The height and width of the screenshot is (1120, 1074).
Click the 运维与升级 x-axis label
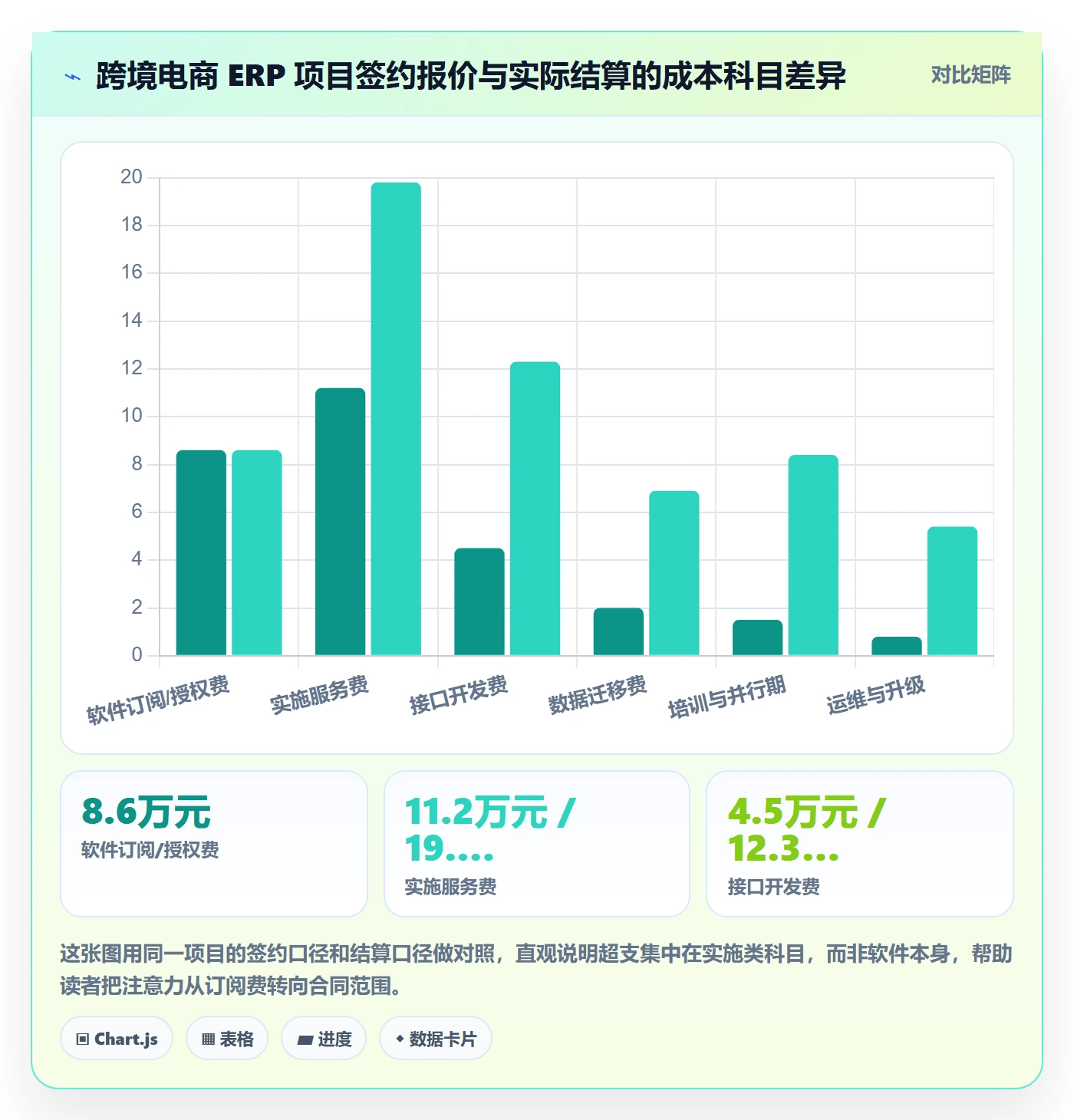[x=875, y=694]
